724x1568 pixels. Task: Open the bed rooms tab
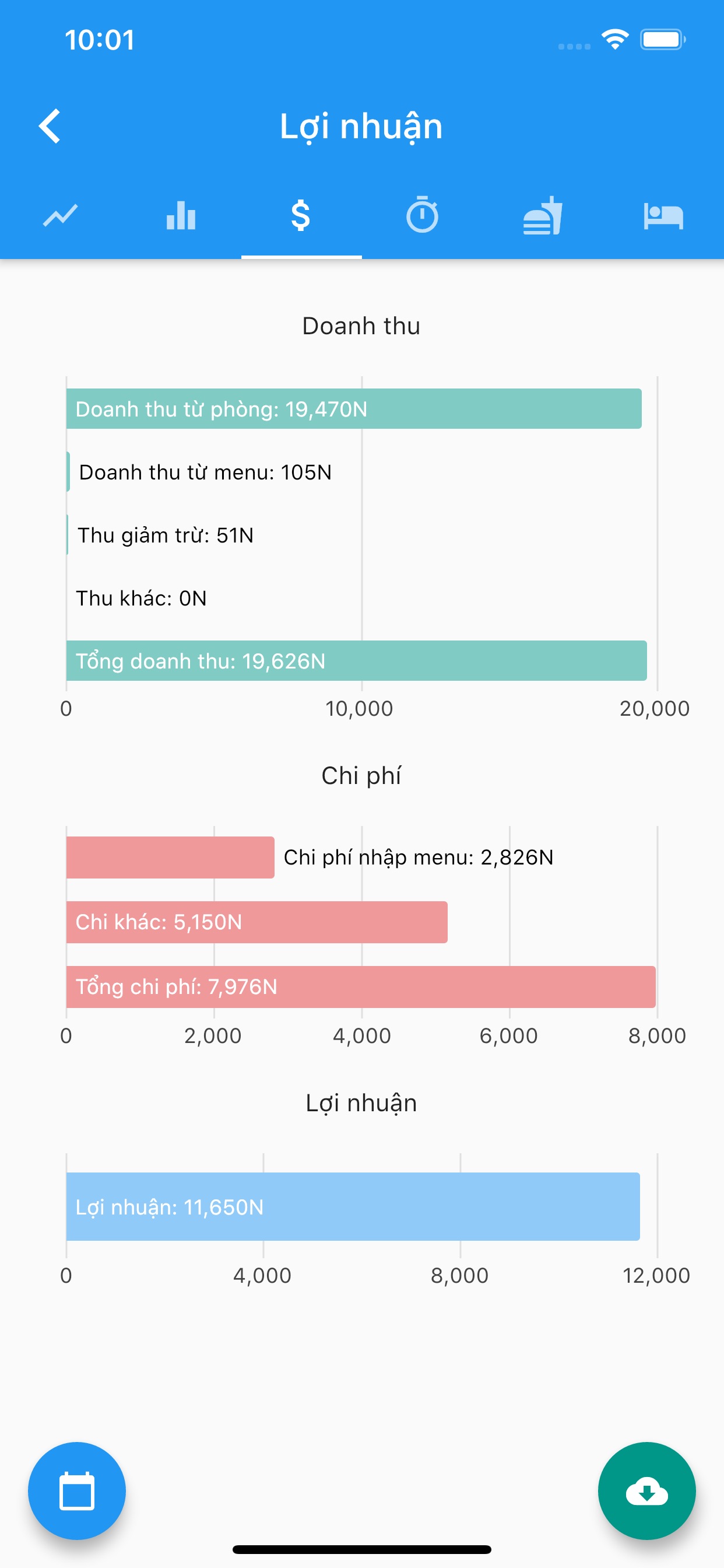tap(663, 215)
